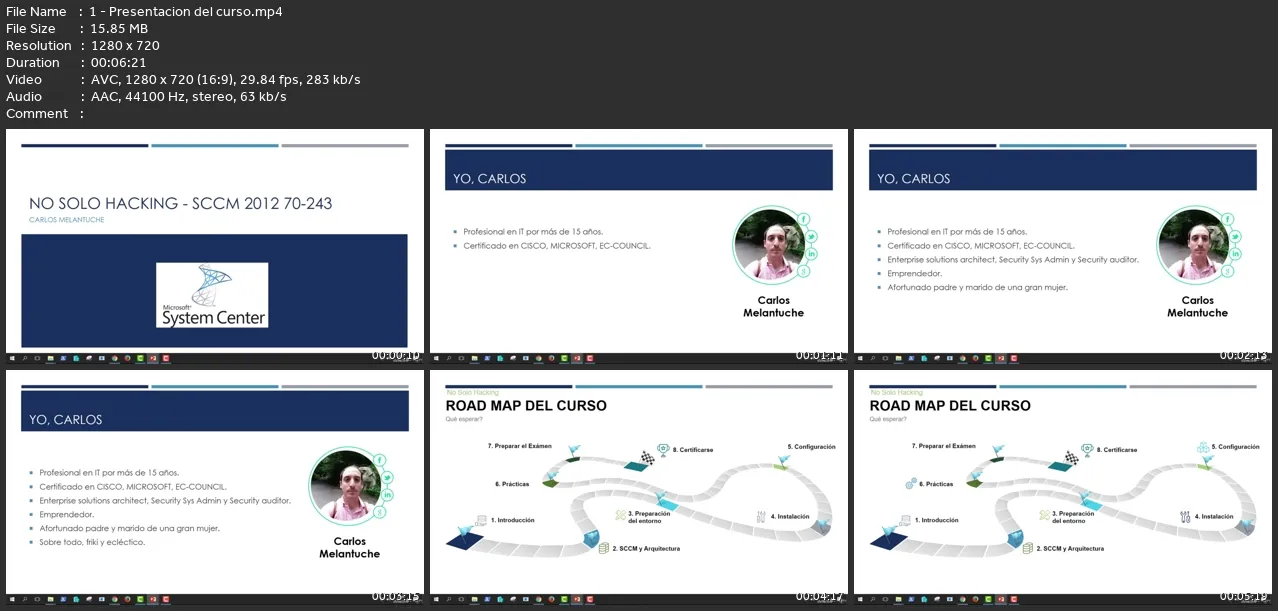Click LinkedIn icon in the 00:03:15 thumbnail
The width and height of the screenshot is (1278, 611).
click(387, 495)
